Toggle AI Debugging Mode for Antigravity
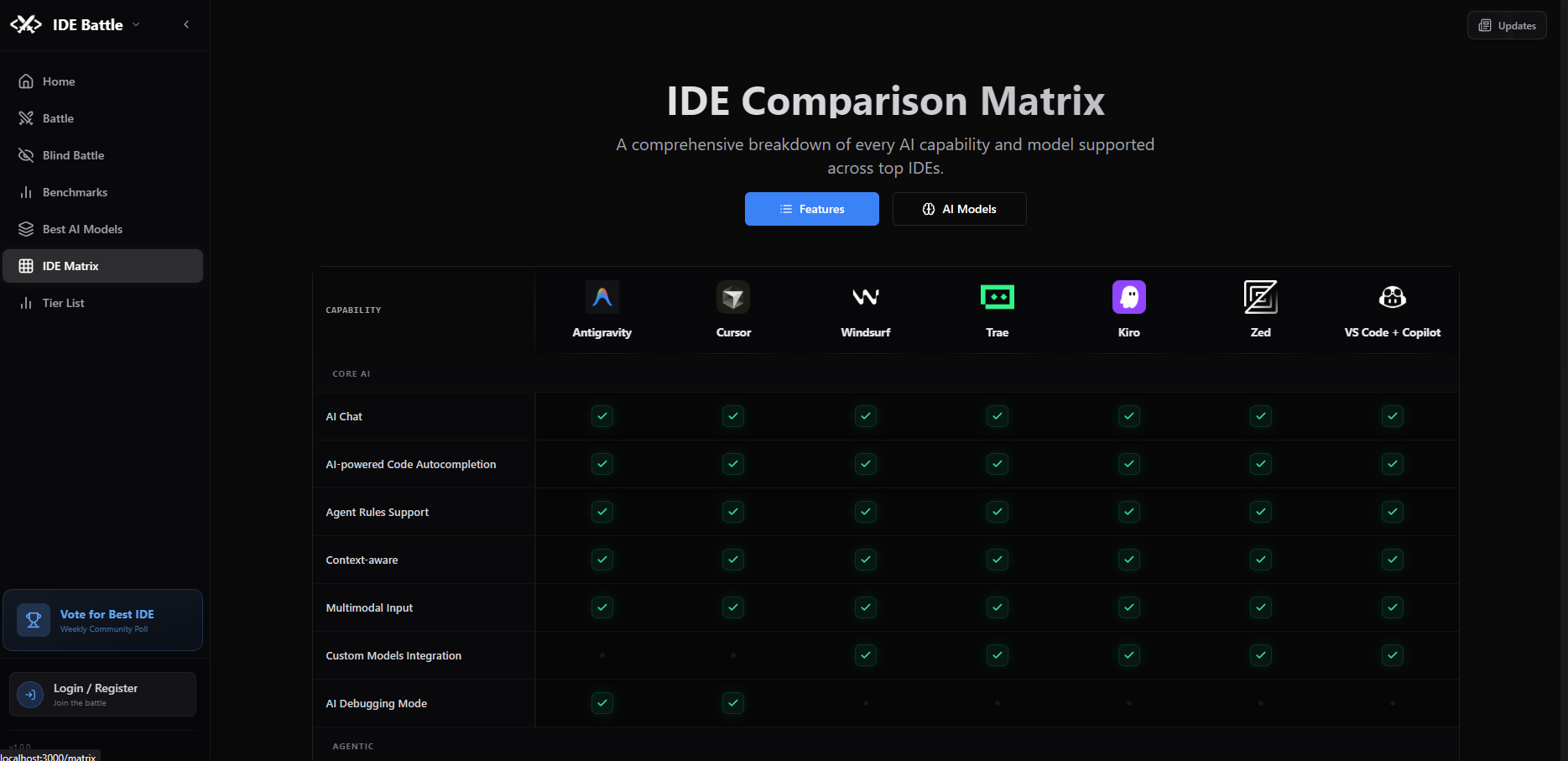This screenshot has height=761, width=1568. click(x=602, y=703)
